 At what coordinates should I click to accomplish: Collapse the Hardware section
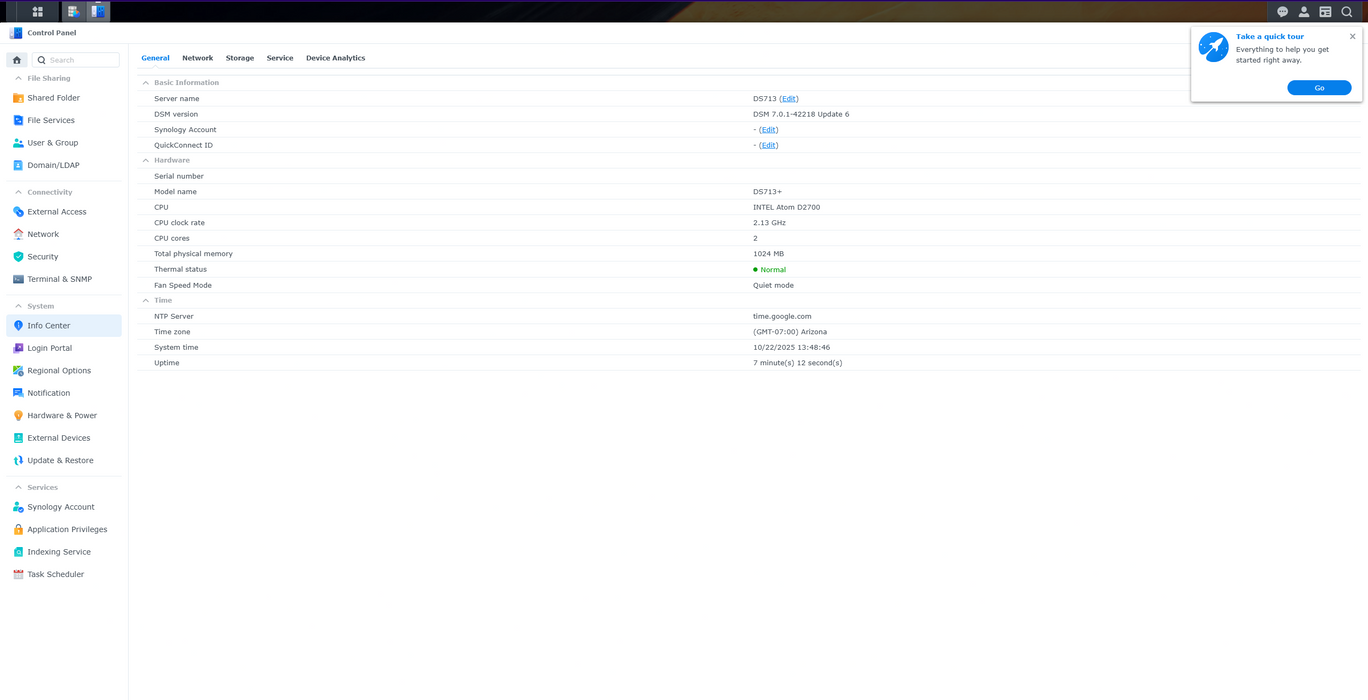145,160
